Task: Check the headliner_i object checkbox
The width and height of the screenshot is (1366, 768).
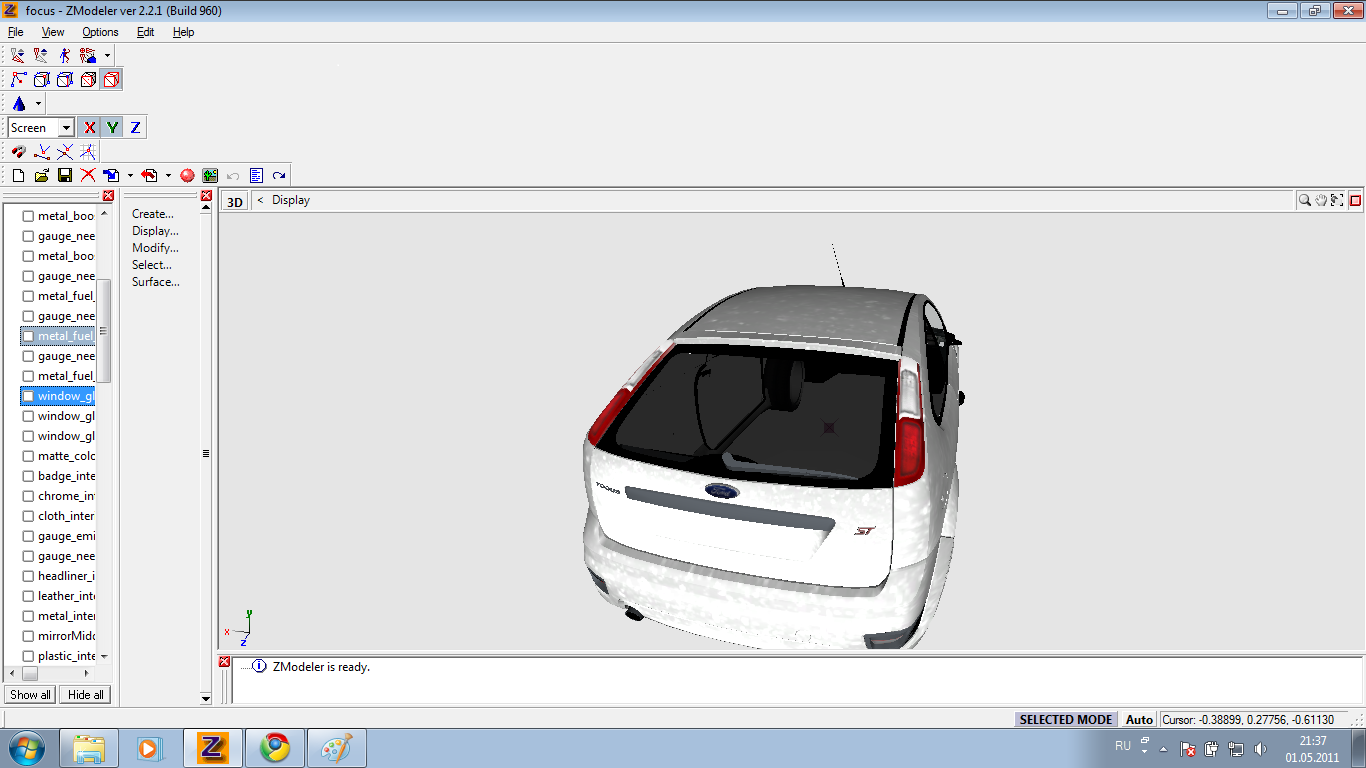Action: tap(28, 576)
